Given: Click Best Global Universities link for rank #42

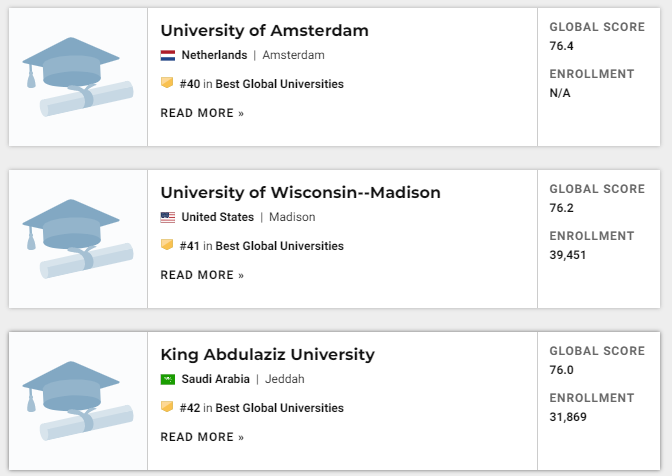Looking at the screenshot, I should click(279, 408).
